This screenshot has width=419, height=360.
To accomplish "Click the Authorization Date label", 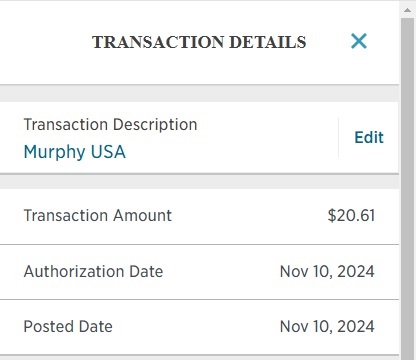I will pos(93,271).
